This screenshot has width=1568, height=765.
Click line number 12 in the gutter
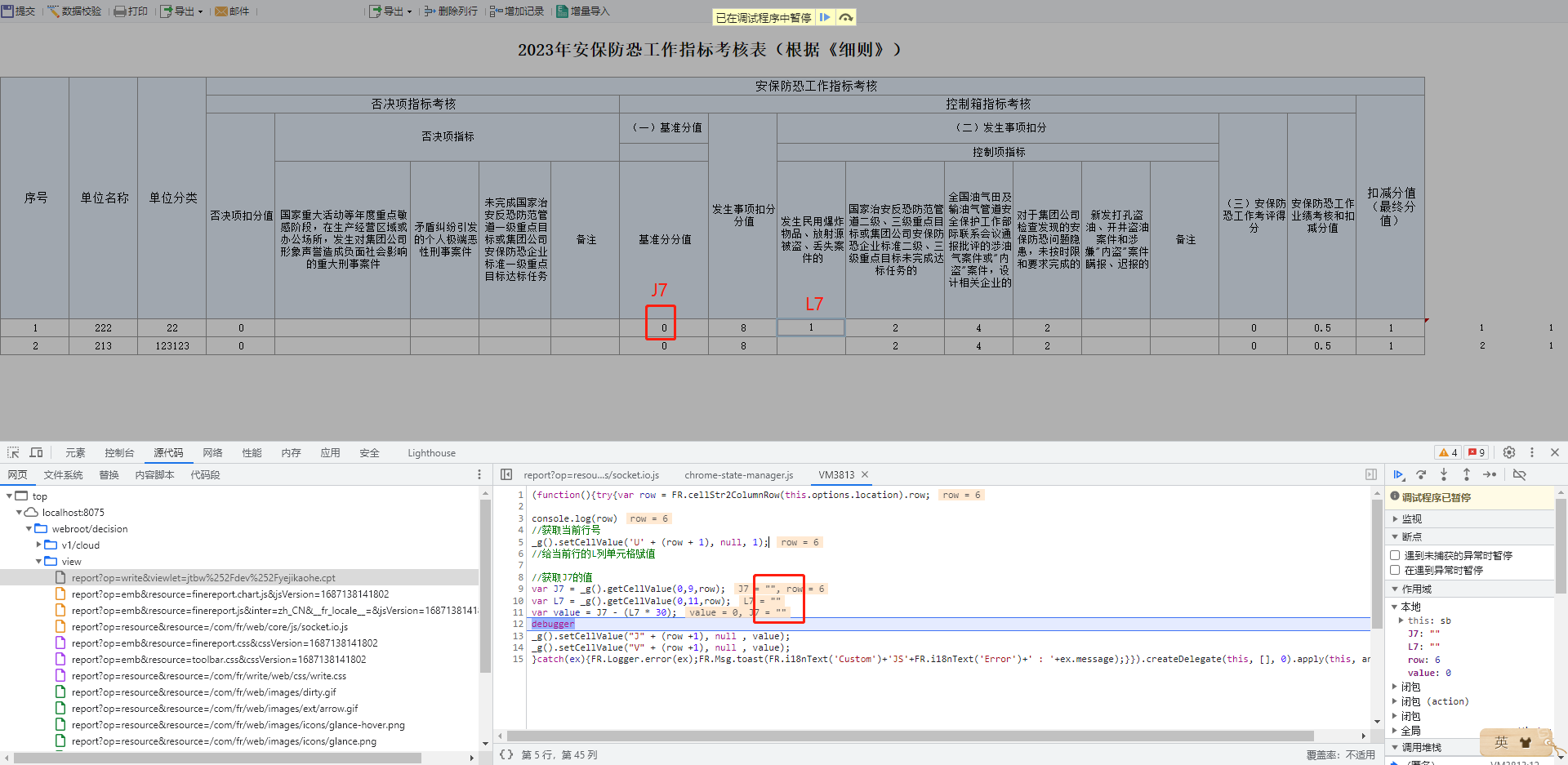[518, 624]
